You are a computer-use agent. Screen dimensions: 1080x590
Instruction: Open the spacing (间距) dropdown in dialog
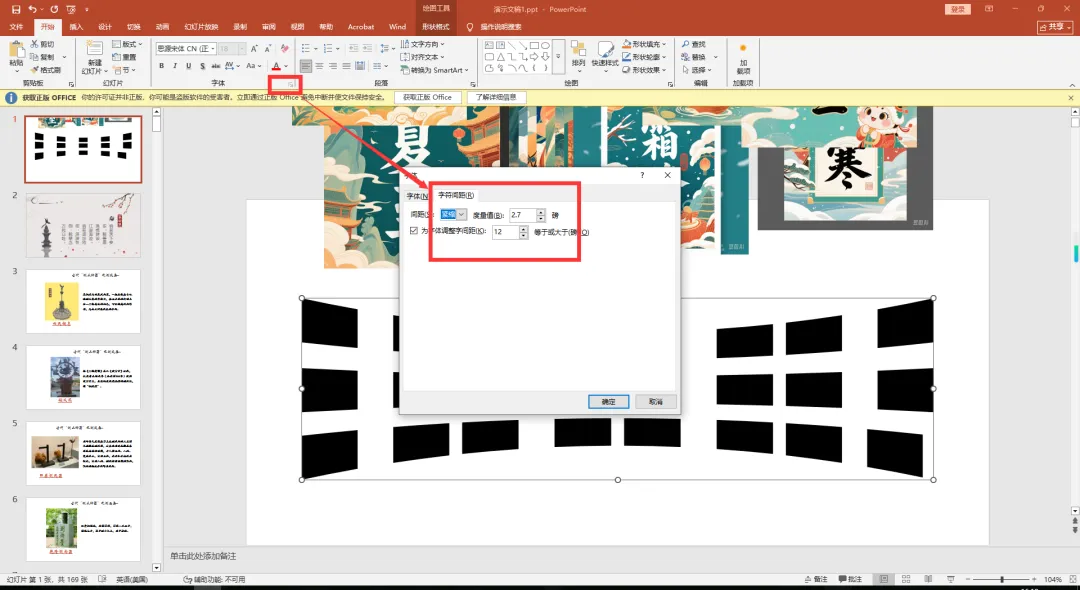click(461, 215)
